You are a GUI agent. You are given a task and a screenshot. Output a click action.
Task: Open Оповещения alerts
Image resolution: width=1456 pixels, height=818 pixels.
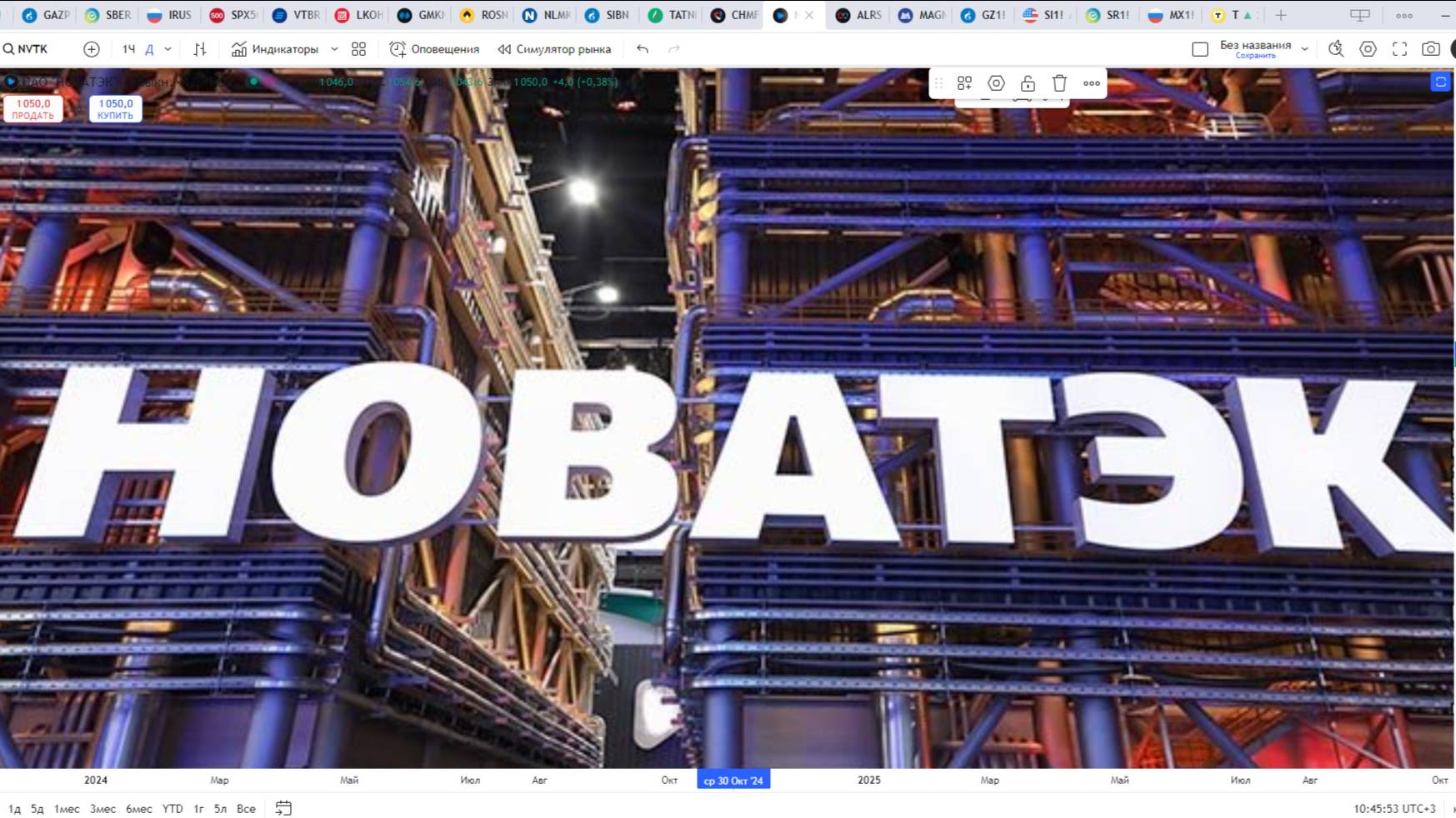pos(434,49)
